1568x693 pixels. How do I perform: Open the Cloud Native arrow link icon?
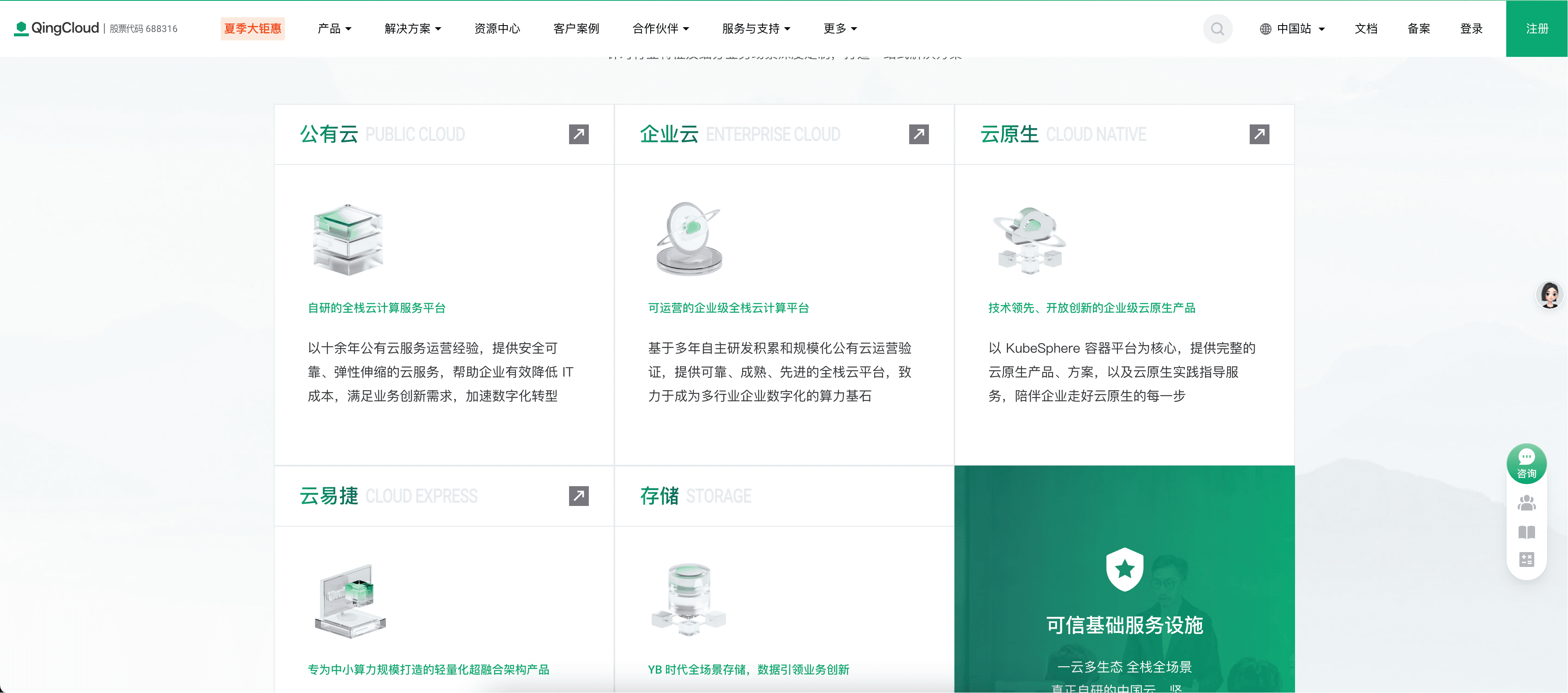pyautogui.click(x=1259, y=134)
